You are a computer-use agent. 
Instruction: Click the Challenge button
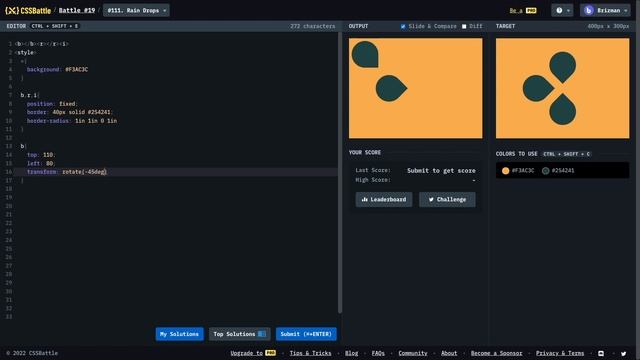447,200
